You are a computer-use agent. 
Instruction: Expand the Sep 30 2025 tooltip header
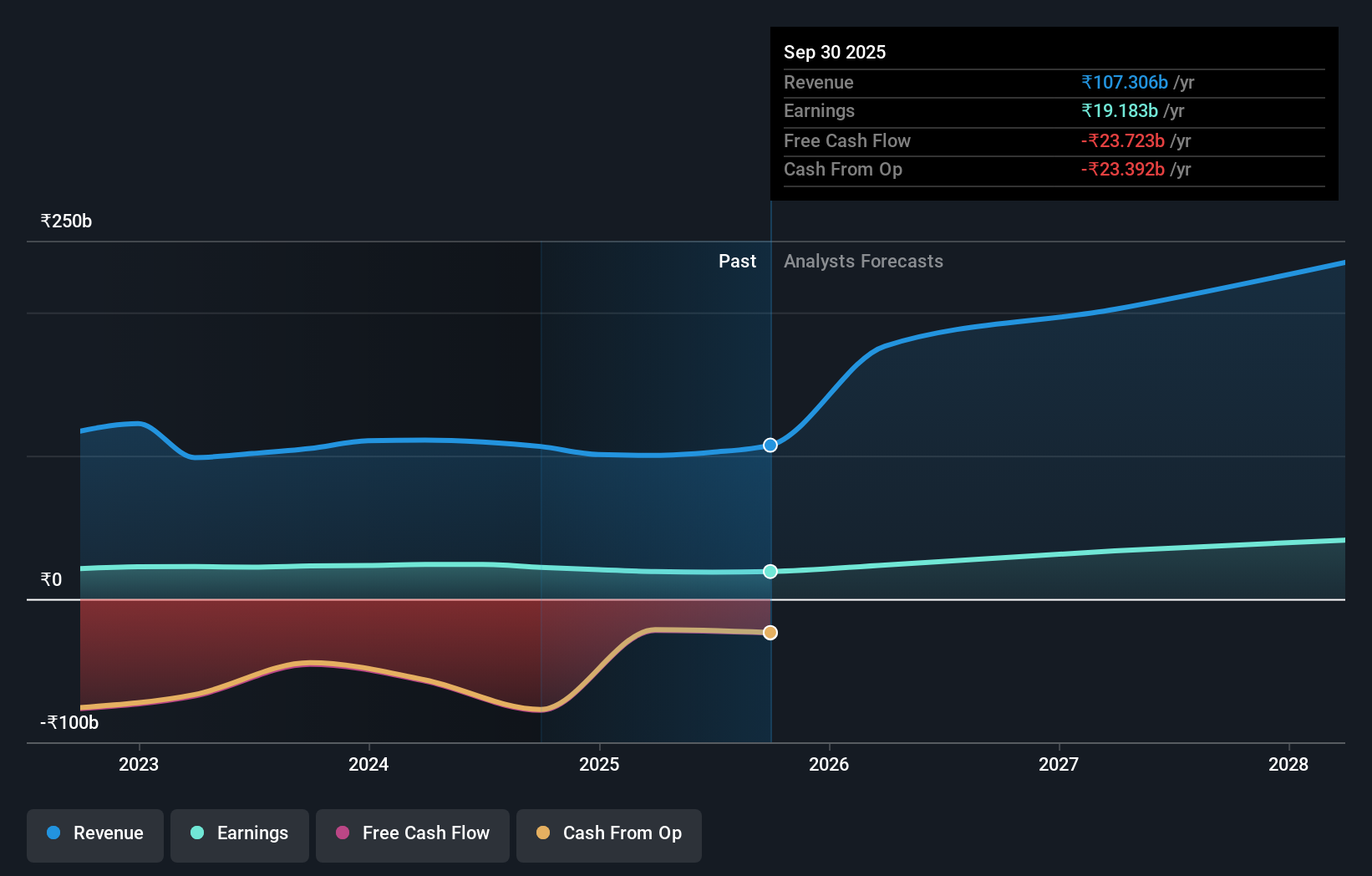point(835,52)
